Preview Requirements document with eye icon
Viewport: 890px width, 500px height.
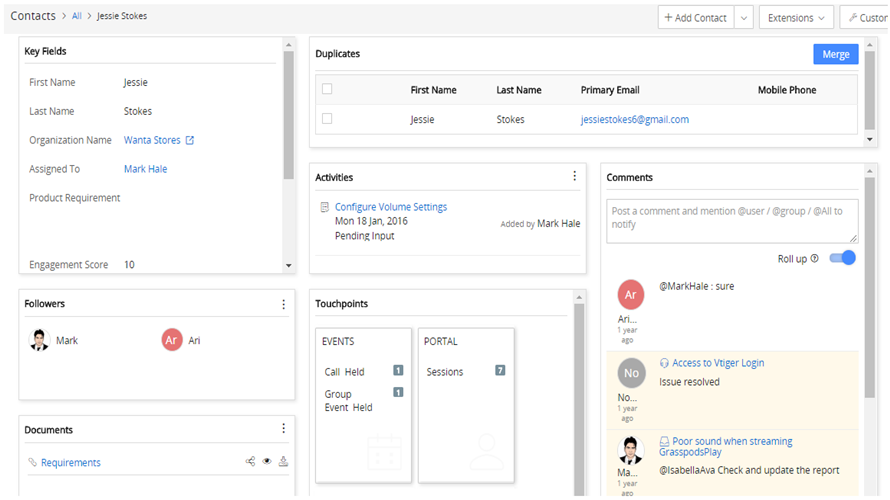click(x=267, y=462)
